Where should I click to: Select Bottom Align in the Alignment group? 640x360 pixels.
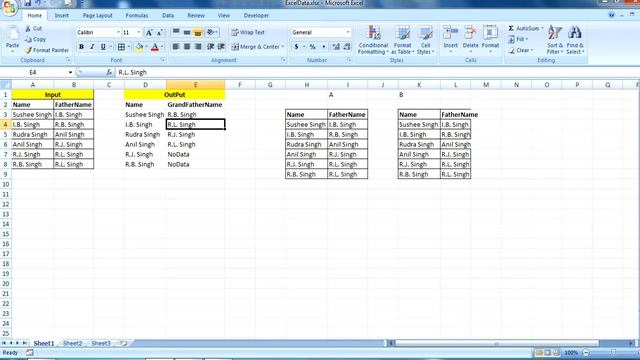click(x=198, y=32)
